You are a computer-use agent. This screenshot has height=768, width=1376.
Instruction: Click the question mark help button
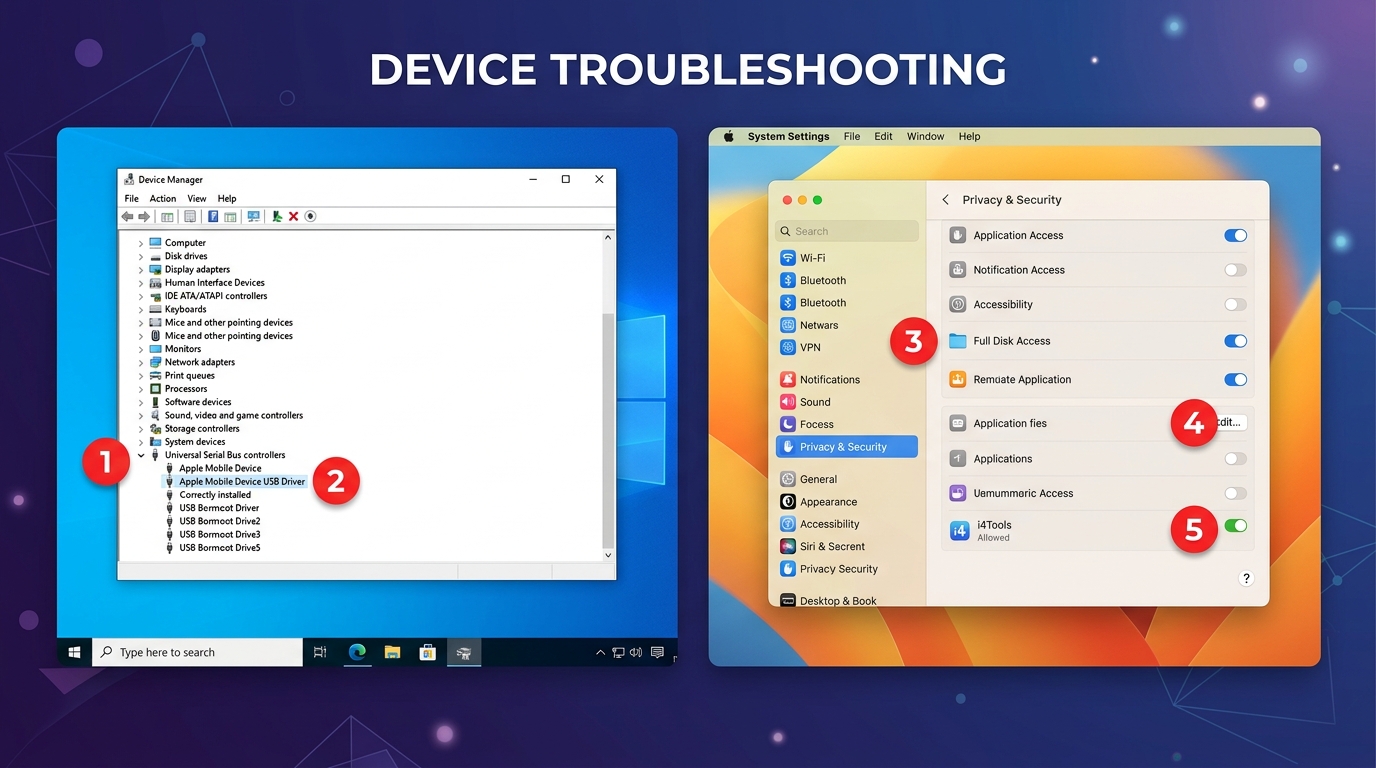point(1246,578)
